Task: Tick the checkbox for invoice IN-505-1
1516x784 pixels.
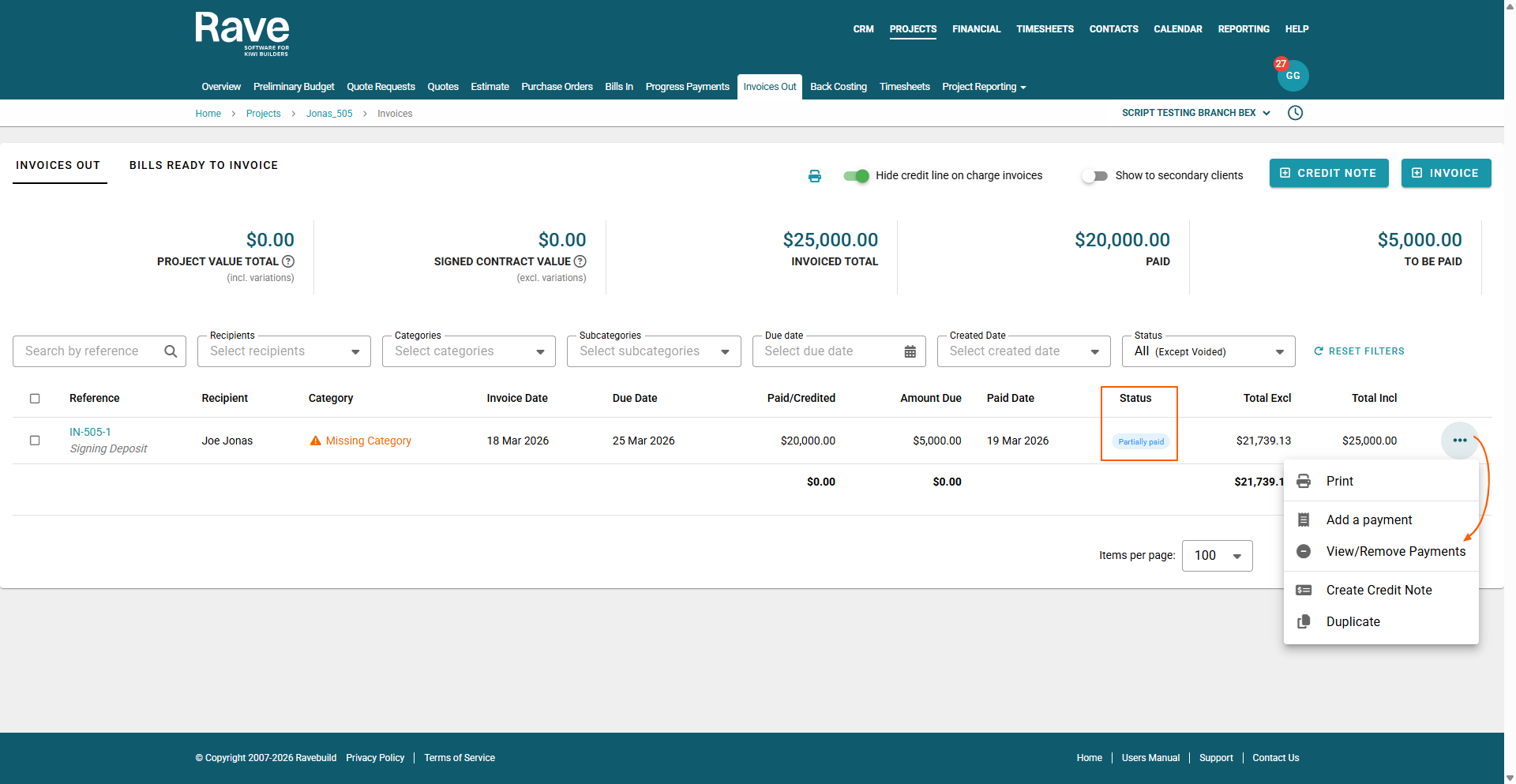Action: [x=35, y=441]
